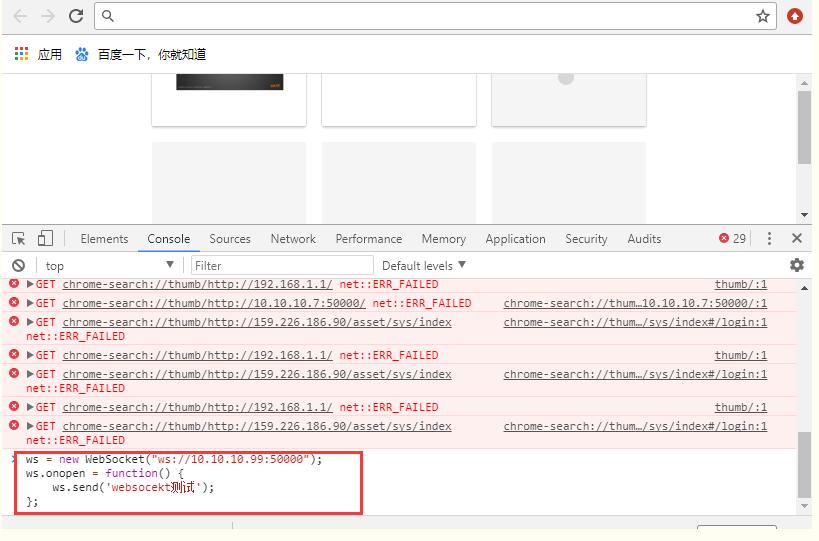The width and height of the screenshot is (819, 541).
Task: Open the Default levels dropdown
Action: 424,265
